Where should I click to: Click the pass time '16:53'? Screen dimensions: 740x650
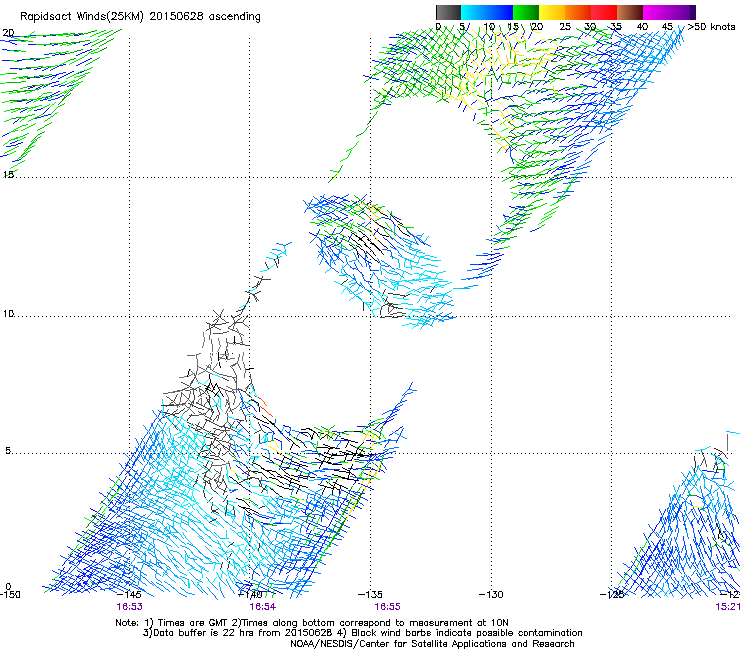(x=130, y=607)
